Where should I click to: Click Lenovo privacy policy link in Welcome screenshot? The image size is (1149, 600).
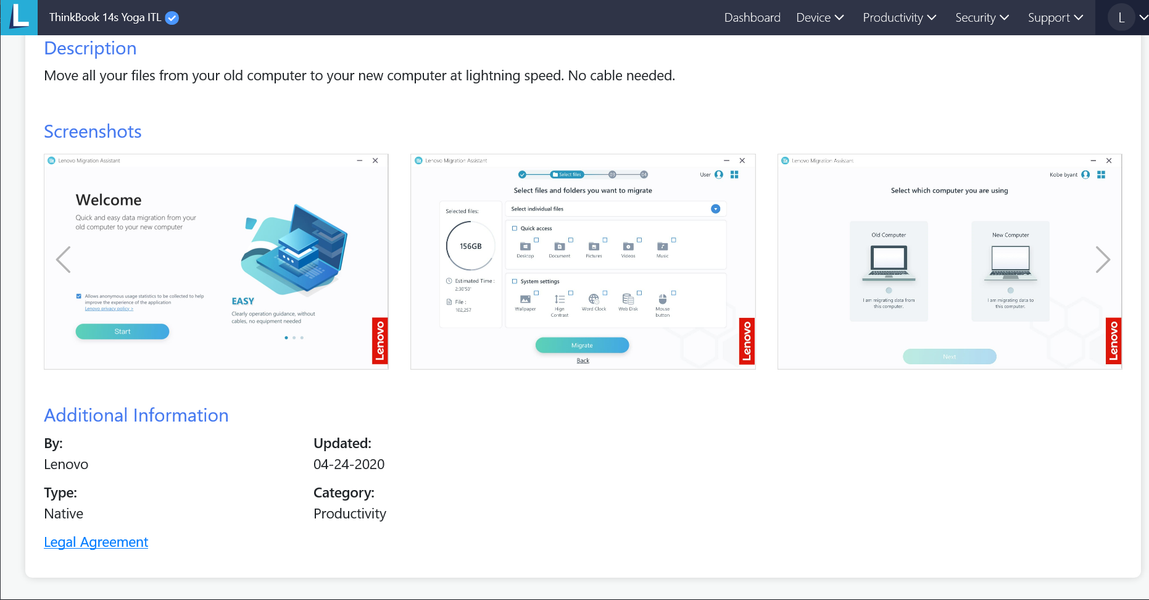[x=108, y=309]
